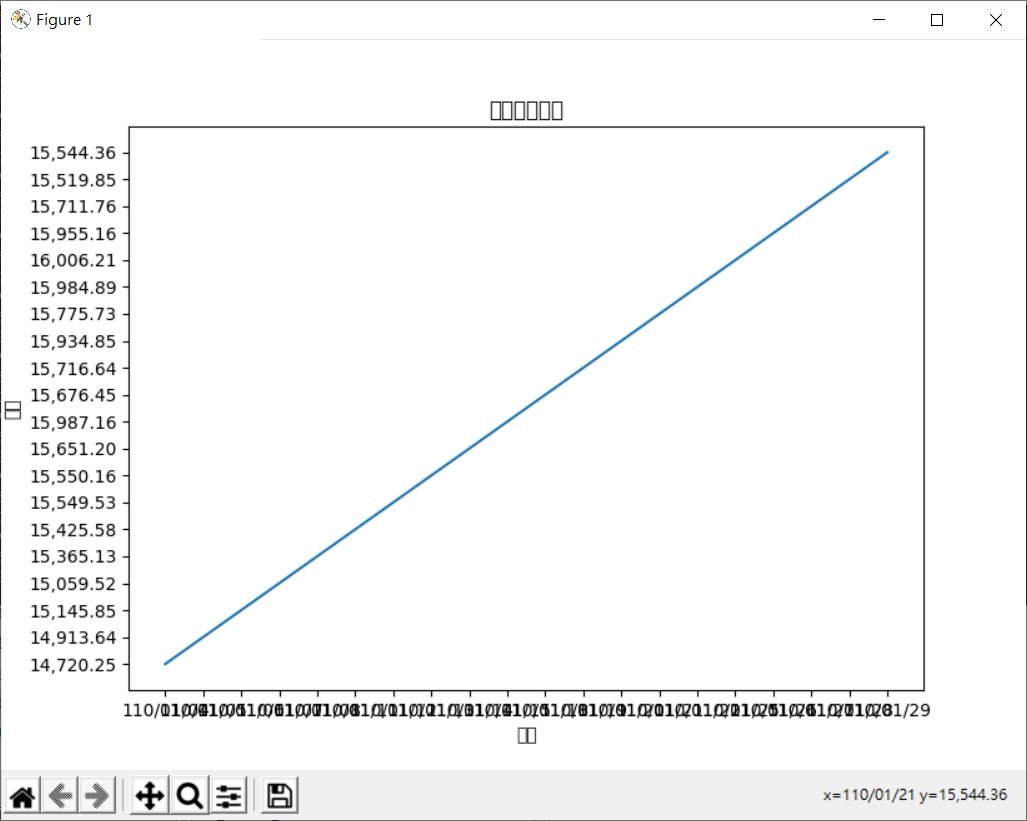Click the y-axis label 15,716.64
This screenshot has width=1027, height=821.
pos(73,369)
